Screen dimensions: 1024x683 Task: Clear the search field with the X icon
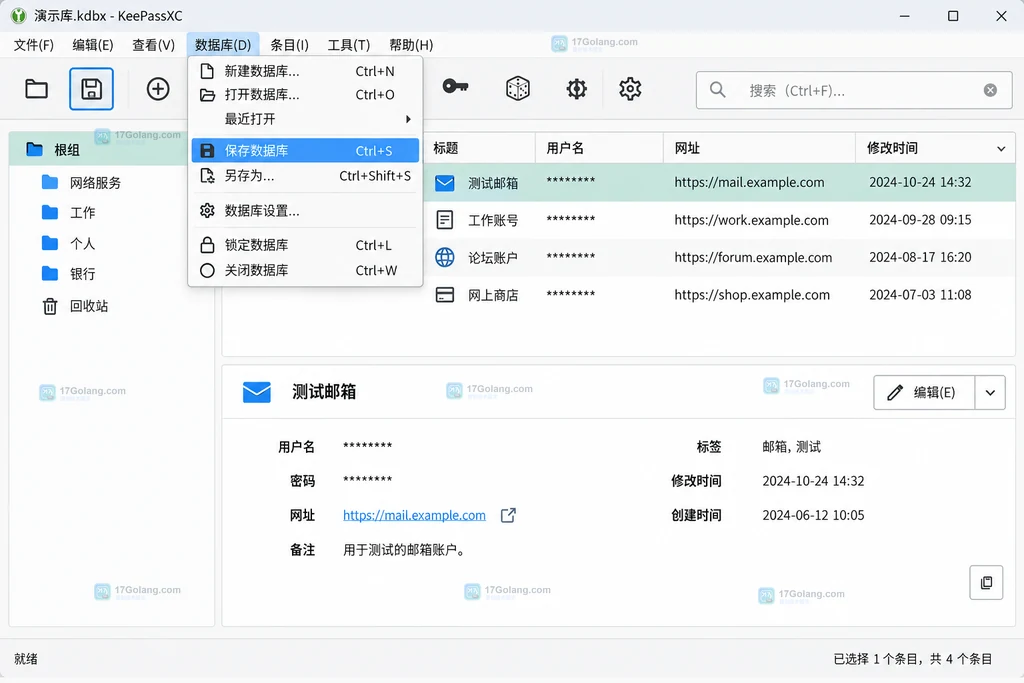coord(990,90)
